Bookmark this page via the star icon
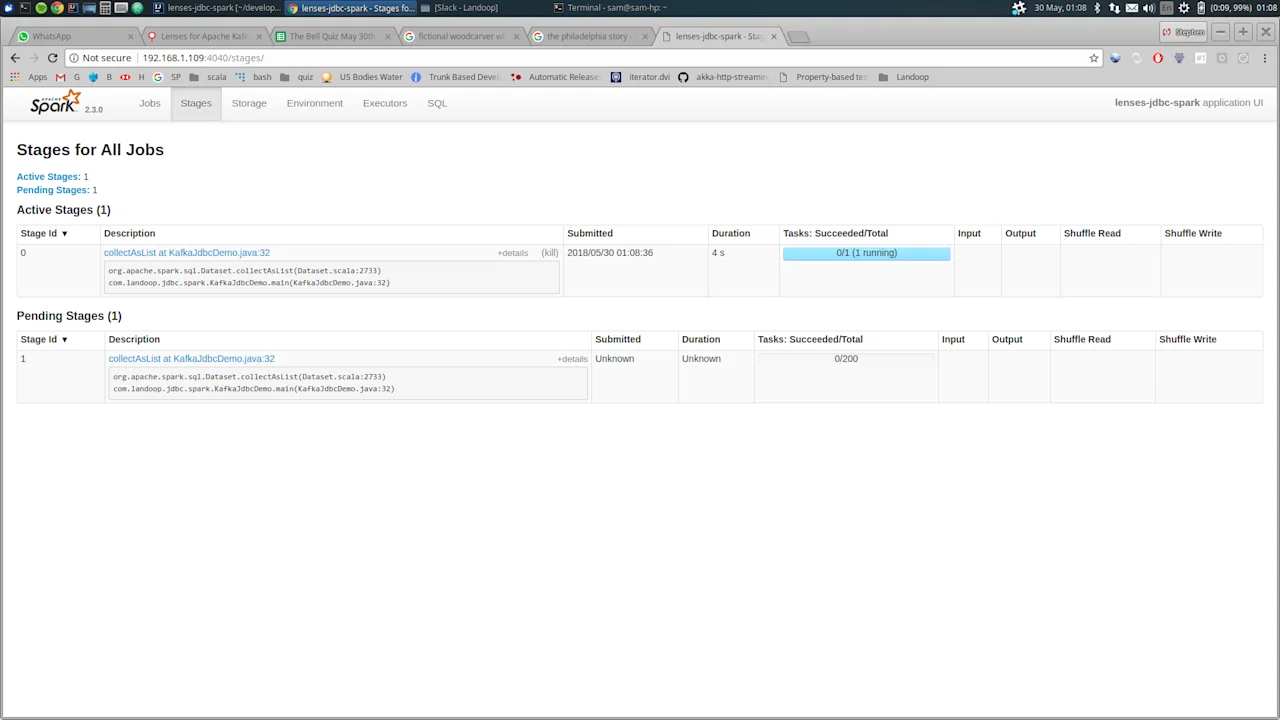 [x=1093, y=57]
